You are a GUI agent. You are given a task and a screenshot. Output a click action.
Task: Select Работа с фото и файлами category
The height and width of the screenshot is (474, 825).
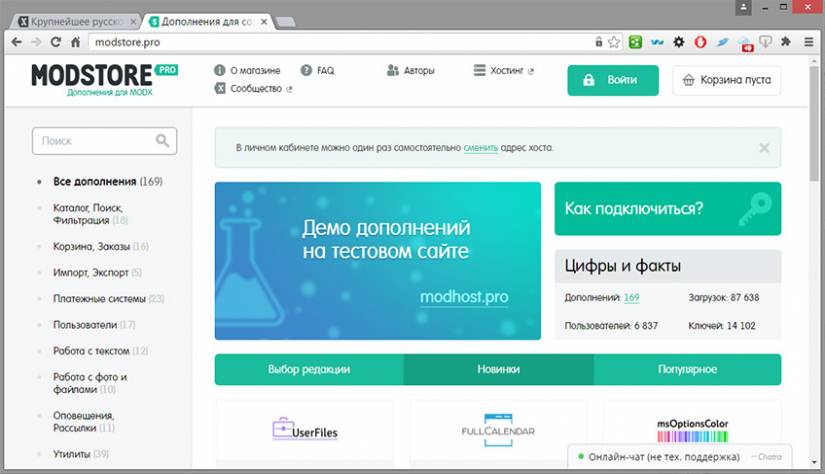[90, 383]
